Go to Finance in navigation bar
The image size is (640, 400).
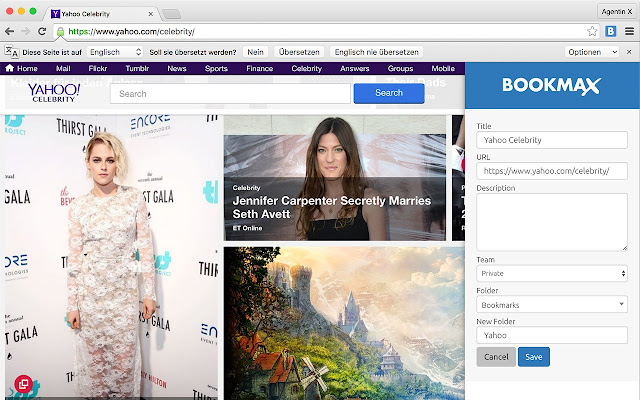pos(260,69)
